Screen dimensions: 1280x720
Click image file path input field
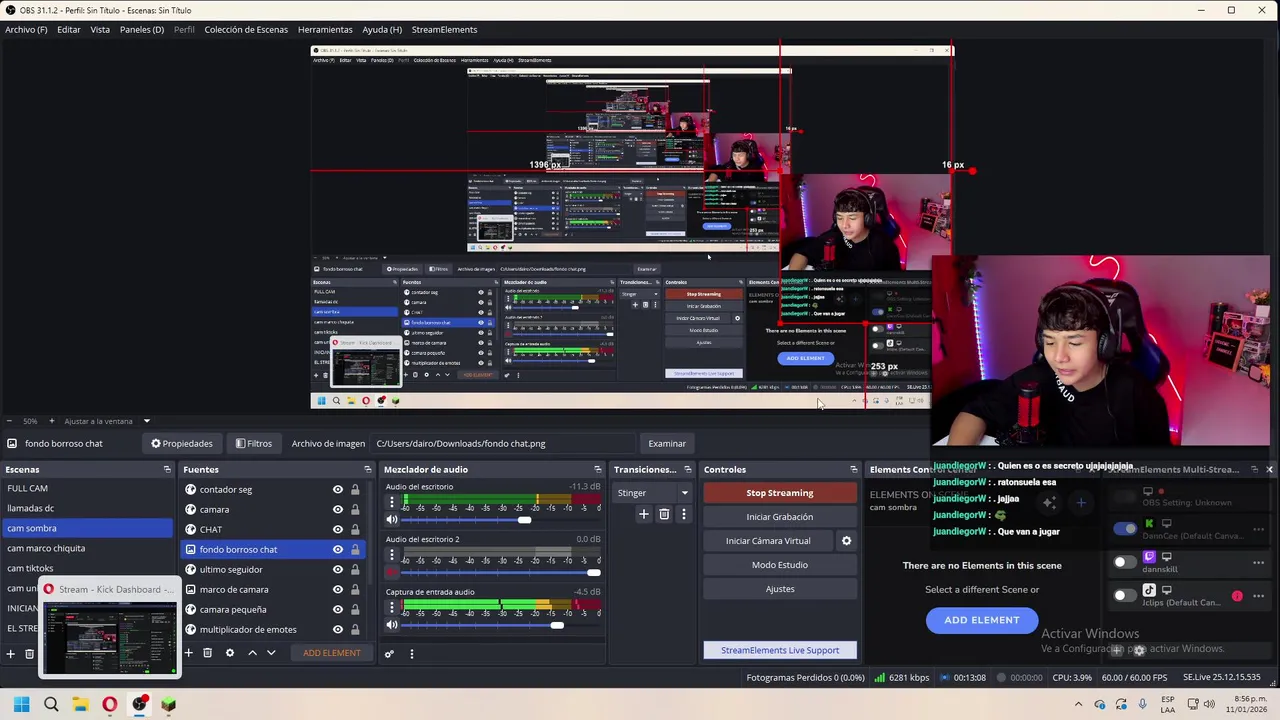503,444
